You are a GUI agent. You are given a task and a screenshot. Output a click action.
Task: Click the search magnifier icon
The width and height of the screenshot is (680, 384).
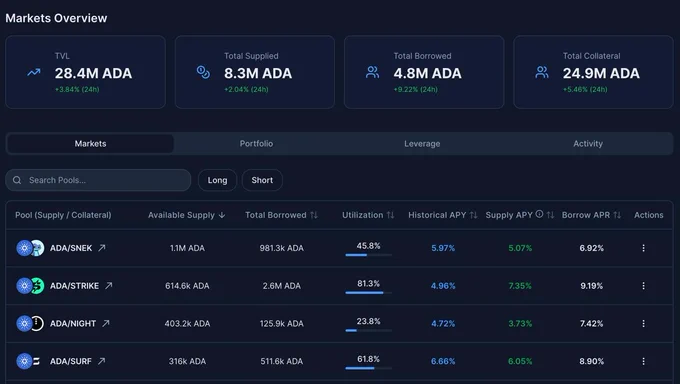(x=17, y=180)
